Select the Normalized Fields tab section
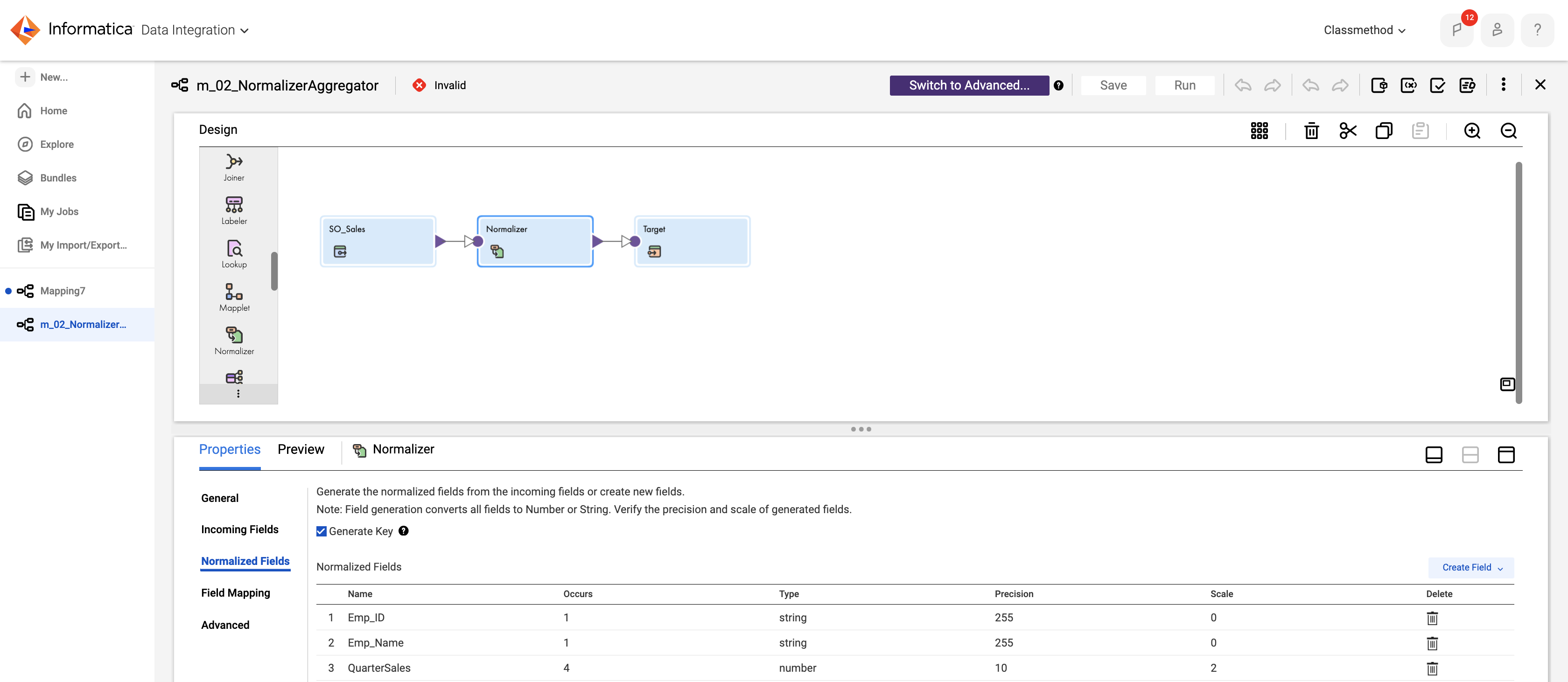This screenshot has height=682, width=1568. 245,561
